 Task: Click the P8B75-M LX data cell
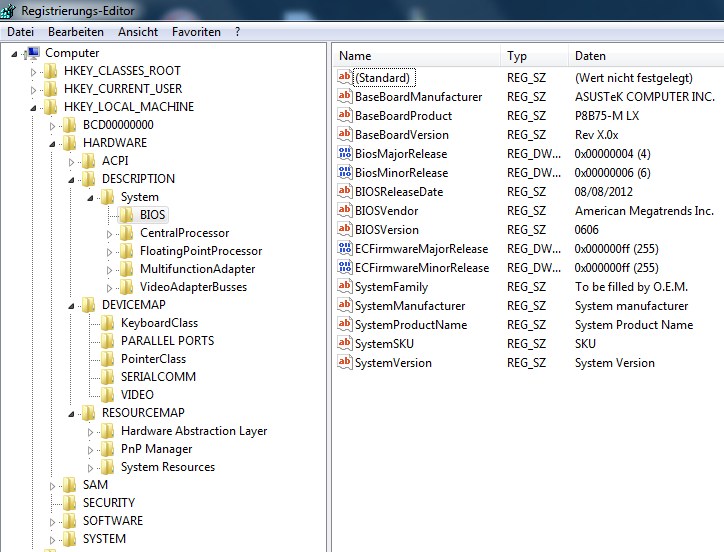(607, 116)
